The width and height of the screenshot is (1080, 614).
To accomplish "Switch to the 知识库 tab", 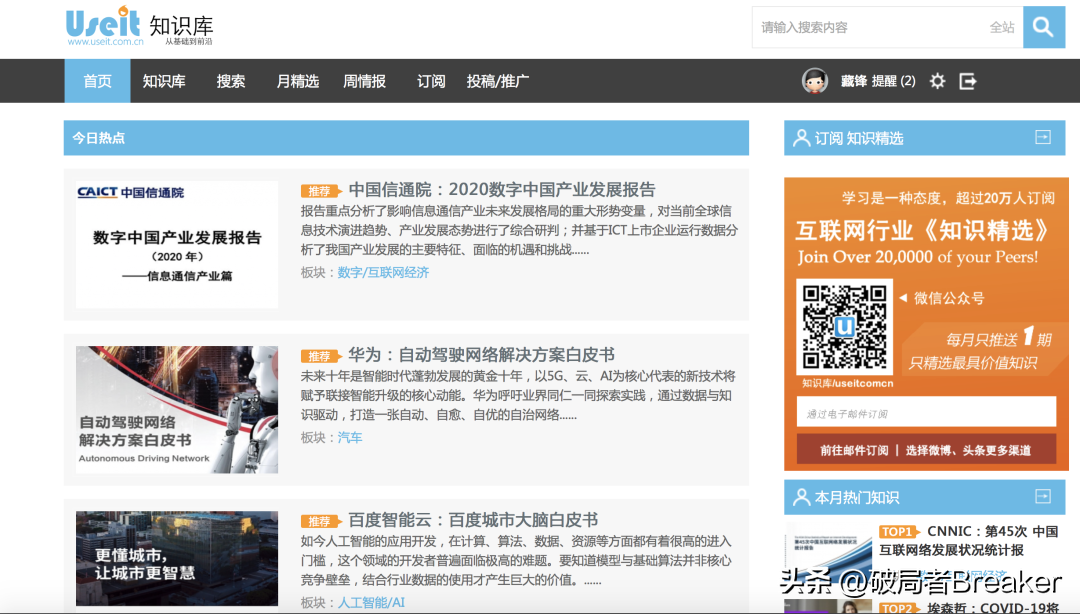I will pos(163,81).
